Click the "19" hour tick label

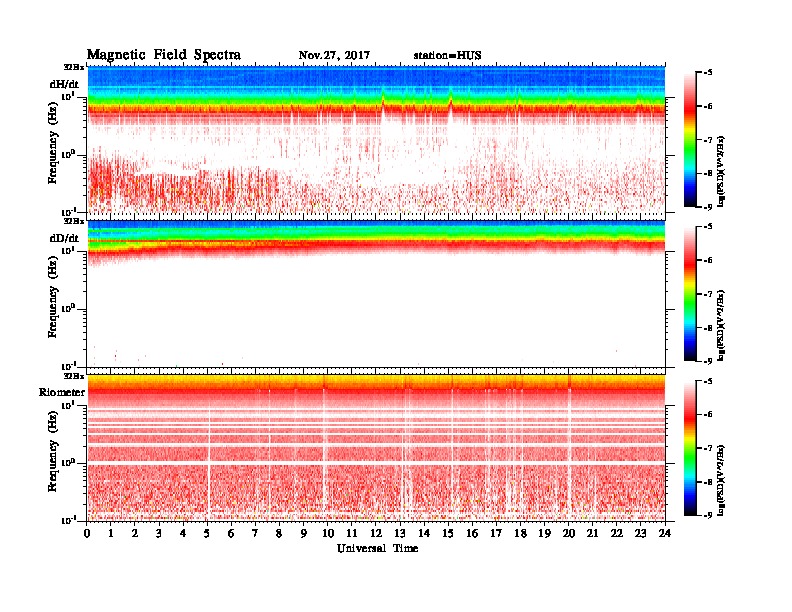544,533
